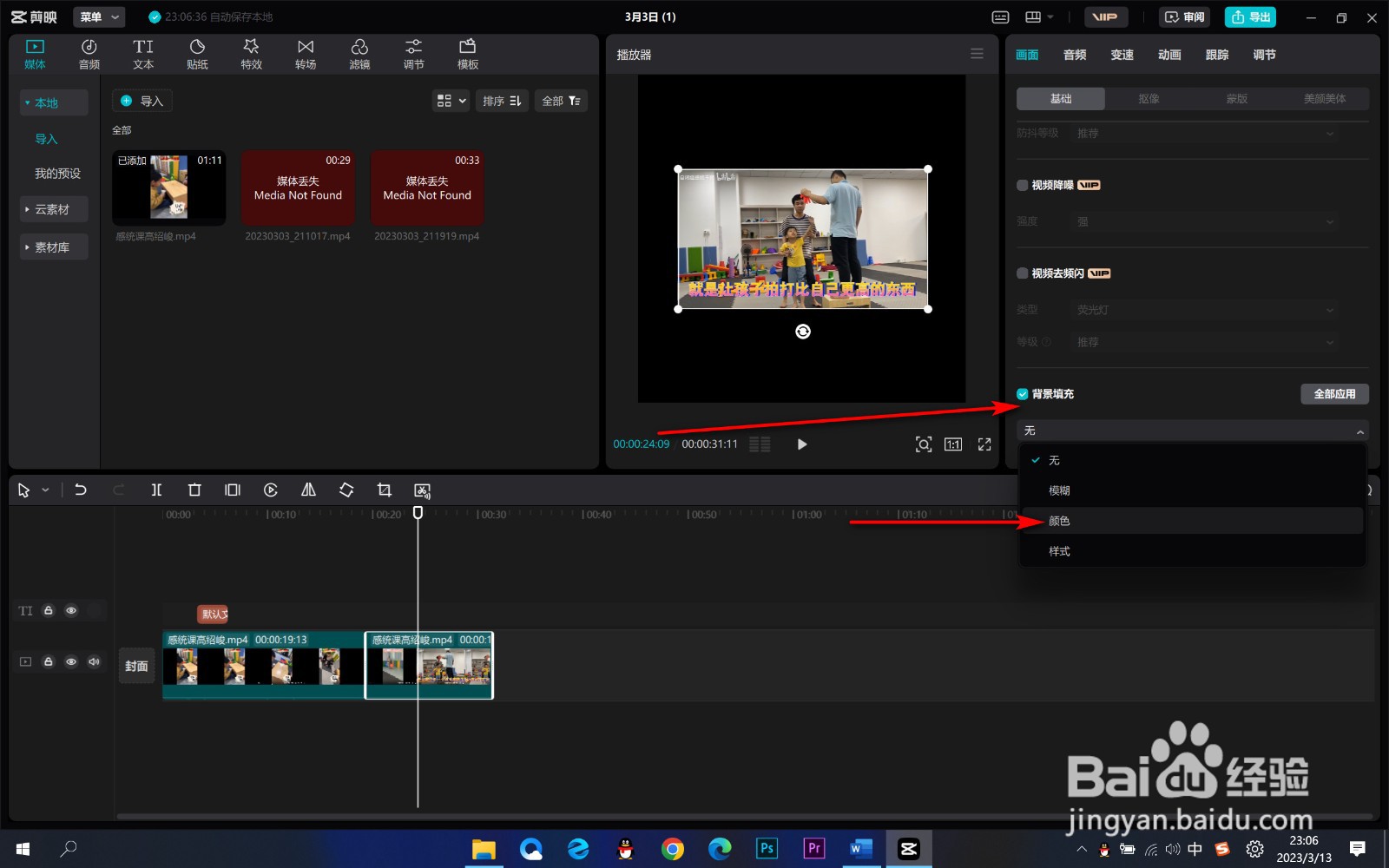Image resolution: width=1389 pixels, height=868 pixels.
Task: Click the rotate handle below video preview
Action: [x=803, y=332]
